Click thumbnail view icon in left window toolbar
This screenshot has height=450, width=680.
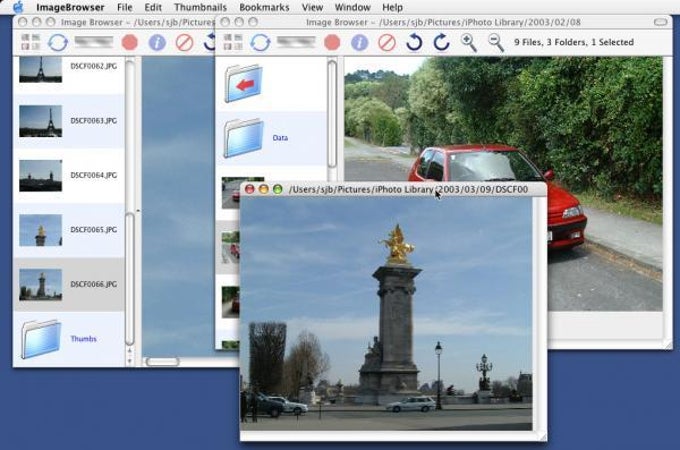coord(30,42)
